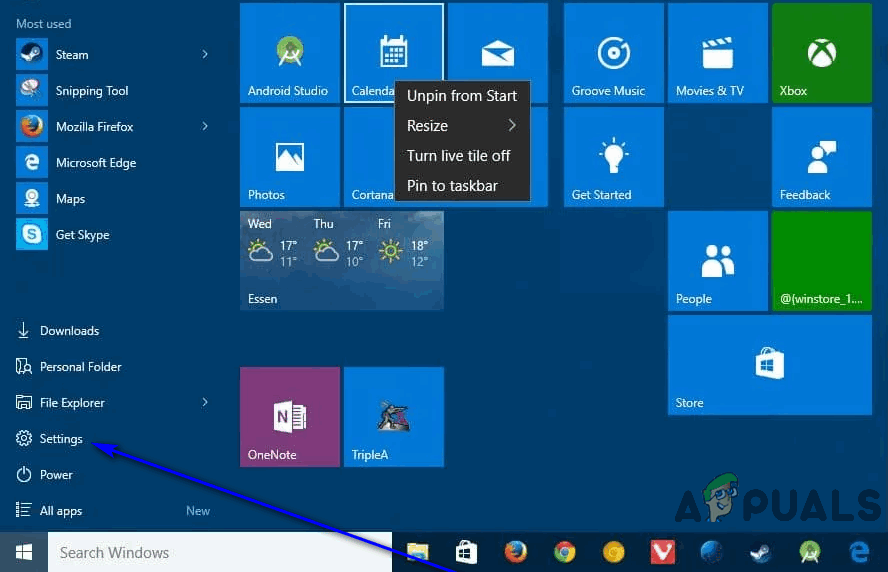Click the Xbox tile
The height and width of the screenshot is (572, 888).
pos(821,53)
